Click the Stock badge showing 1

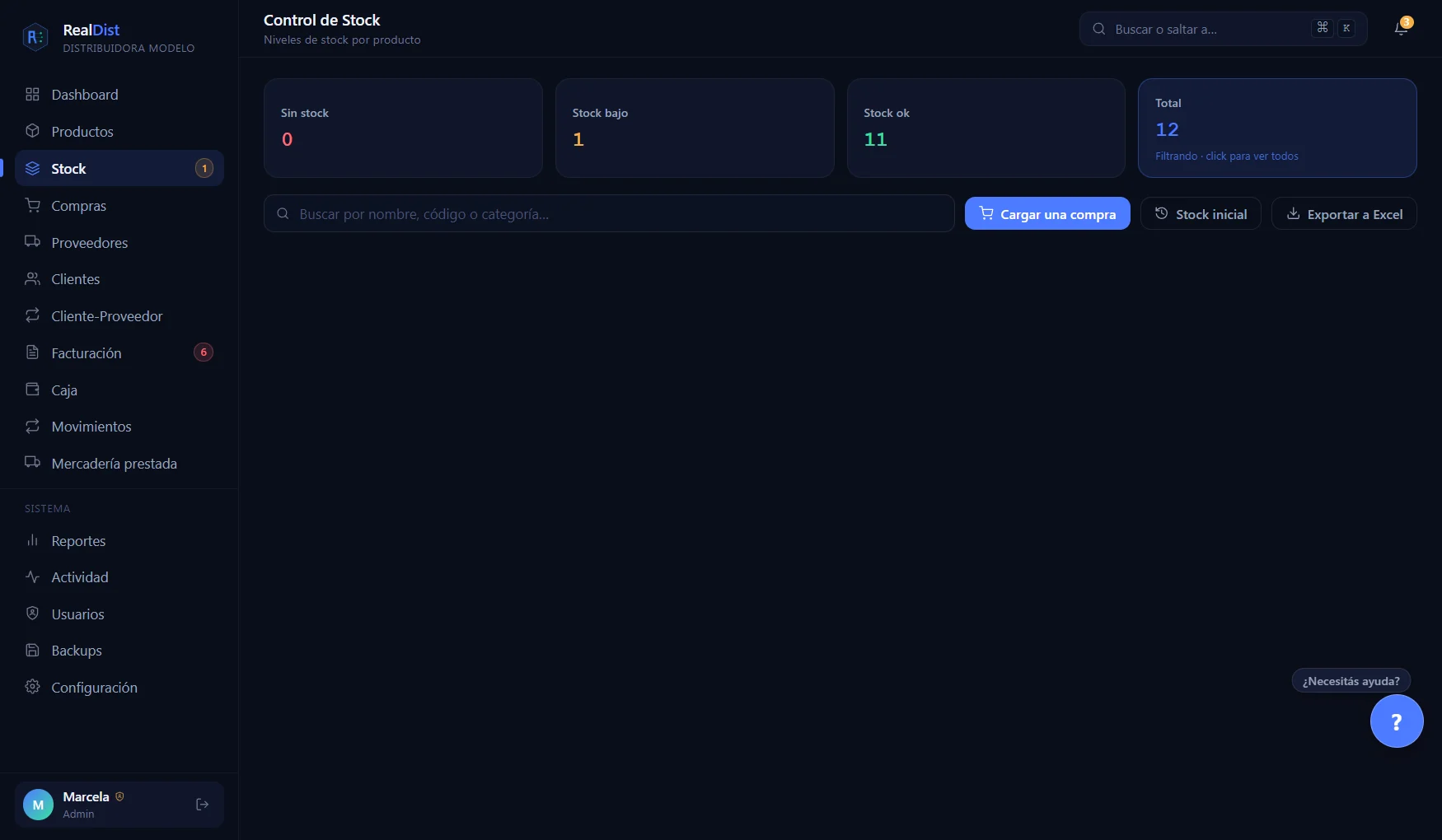pos(204,168)
